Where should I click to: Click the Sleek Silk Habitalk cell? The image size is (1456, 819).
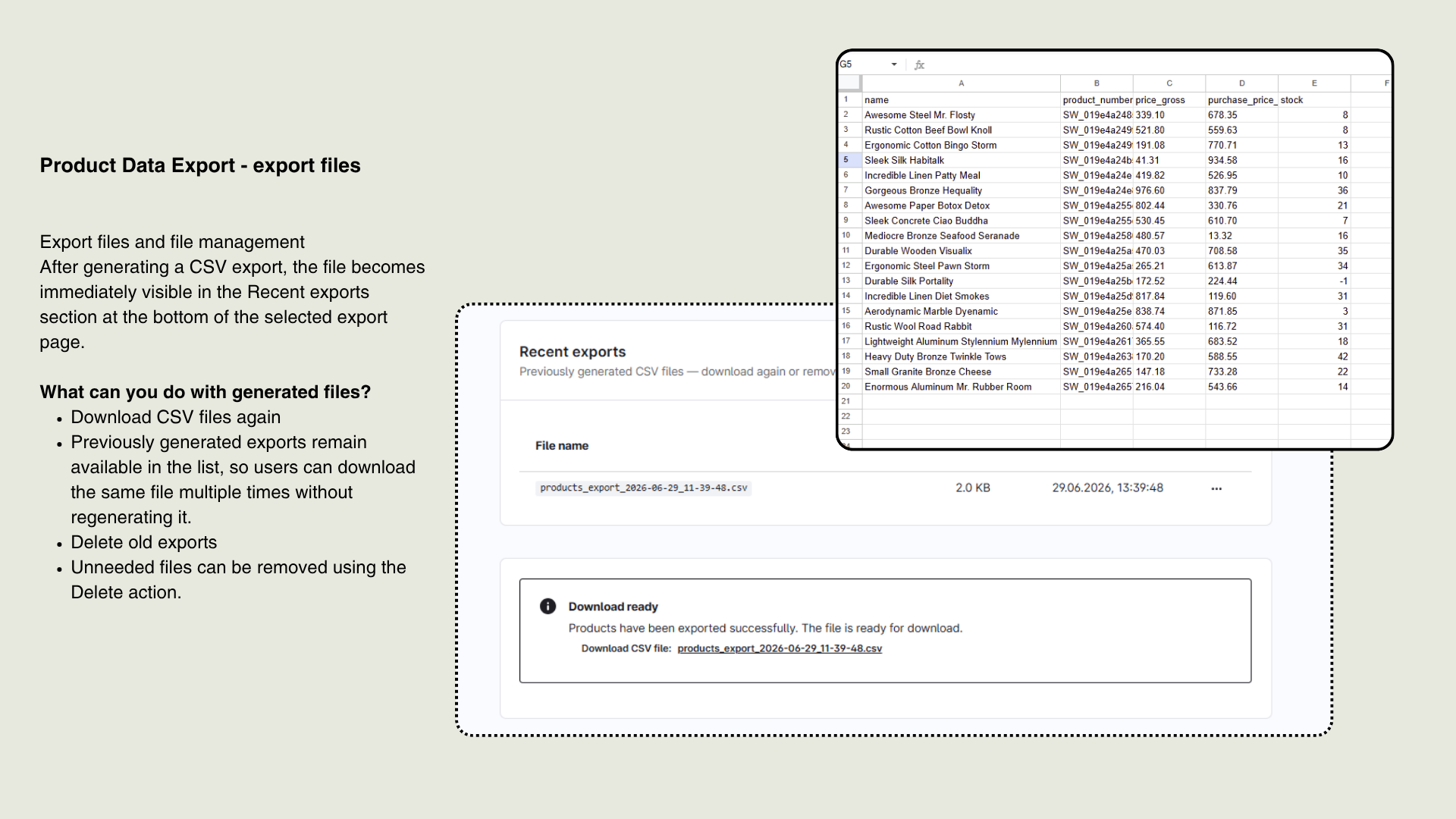tap(961, 160)
